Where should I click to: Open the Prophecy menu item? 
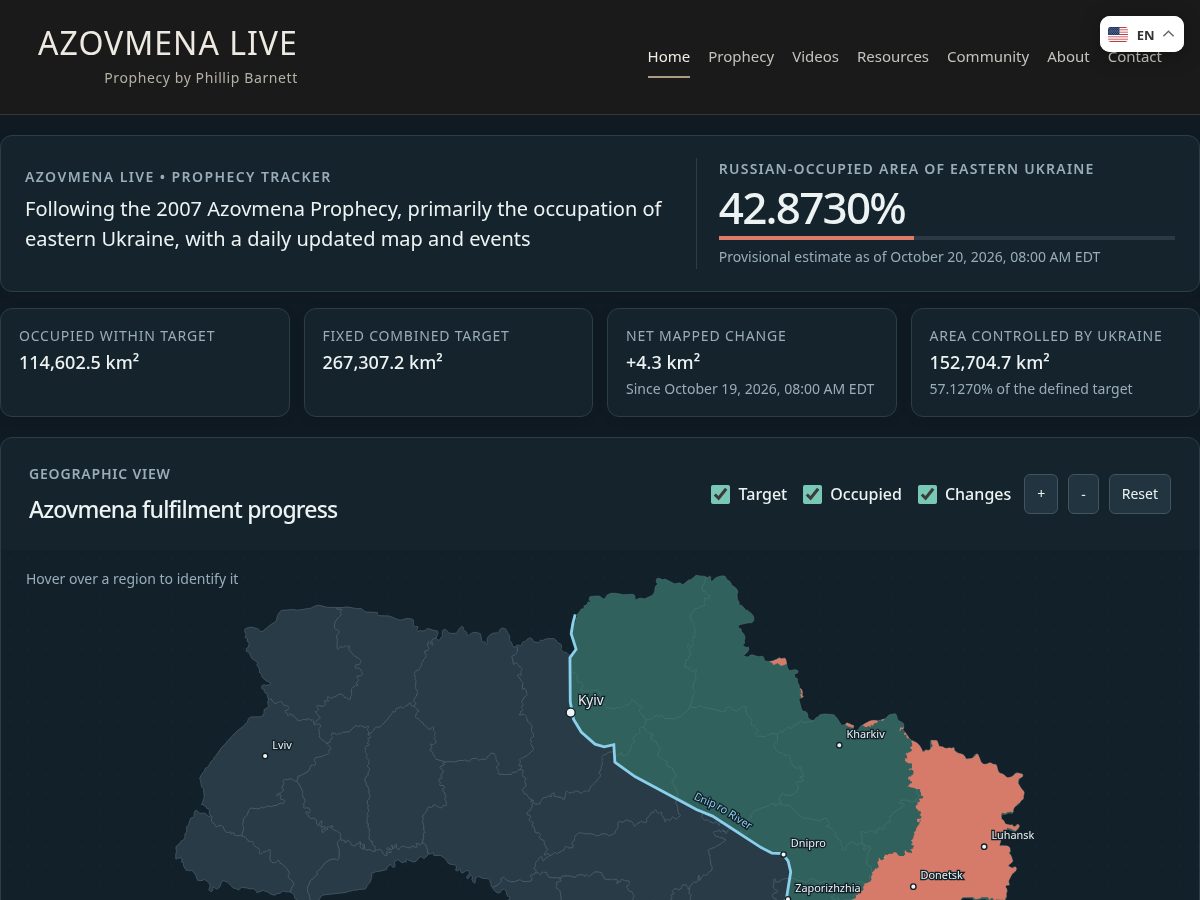pyautogui.click(x=741, y=57)
